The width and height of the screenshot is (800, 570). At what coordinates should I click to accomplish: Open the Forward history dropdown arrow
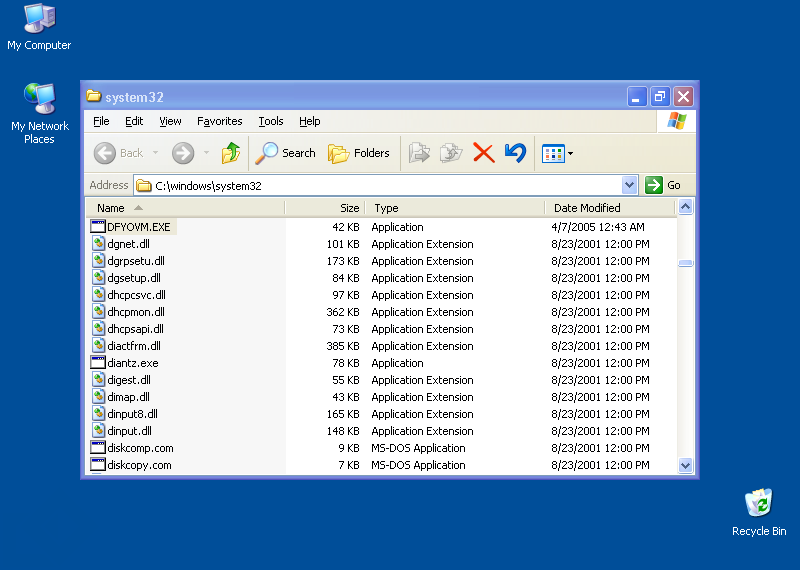click(206, 153)
